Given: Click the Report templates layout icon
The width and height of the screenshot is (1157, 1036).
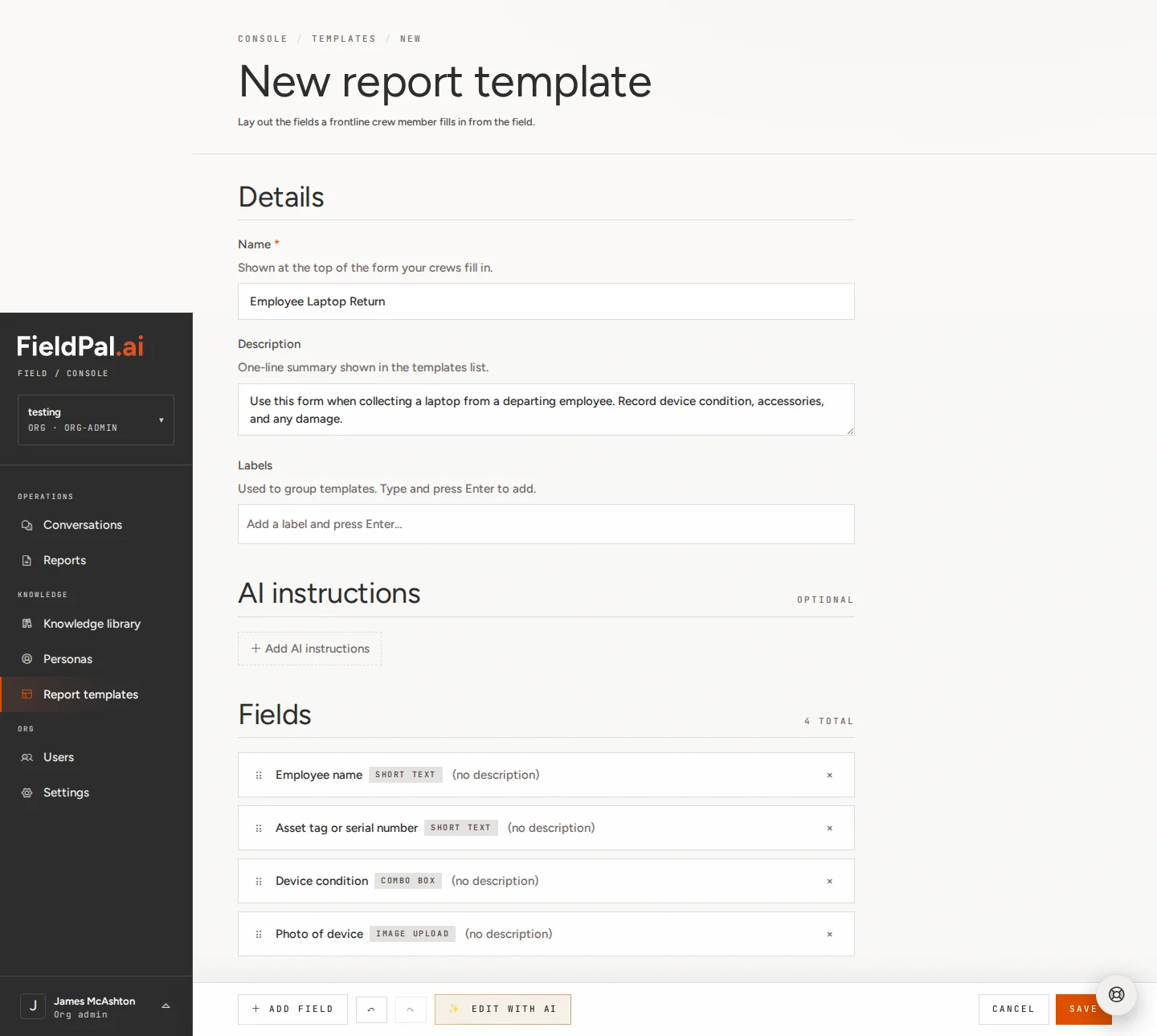Looking at the screenshot, I should pyautogui.click(x=27, y=694).
